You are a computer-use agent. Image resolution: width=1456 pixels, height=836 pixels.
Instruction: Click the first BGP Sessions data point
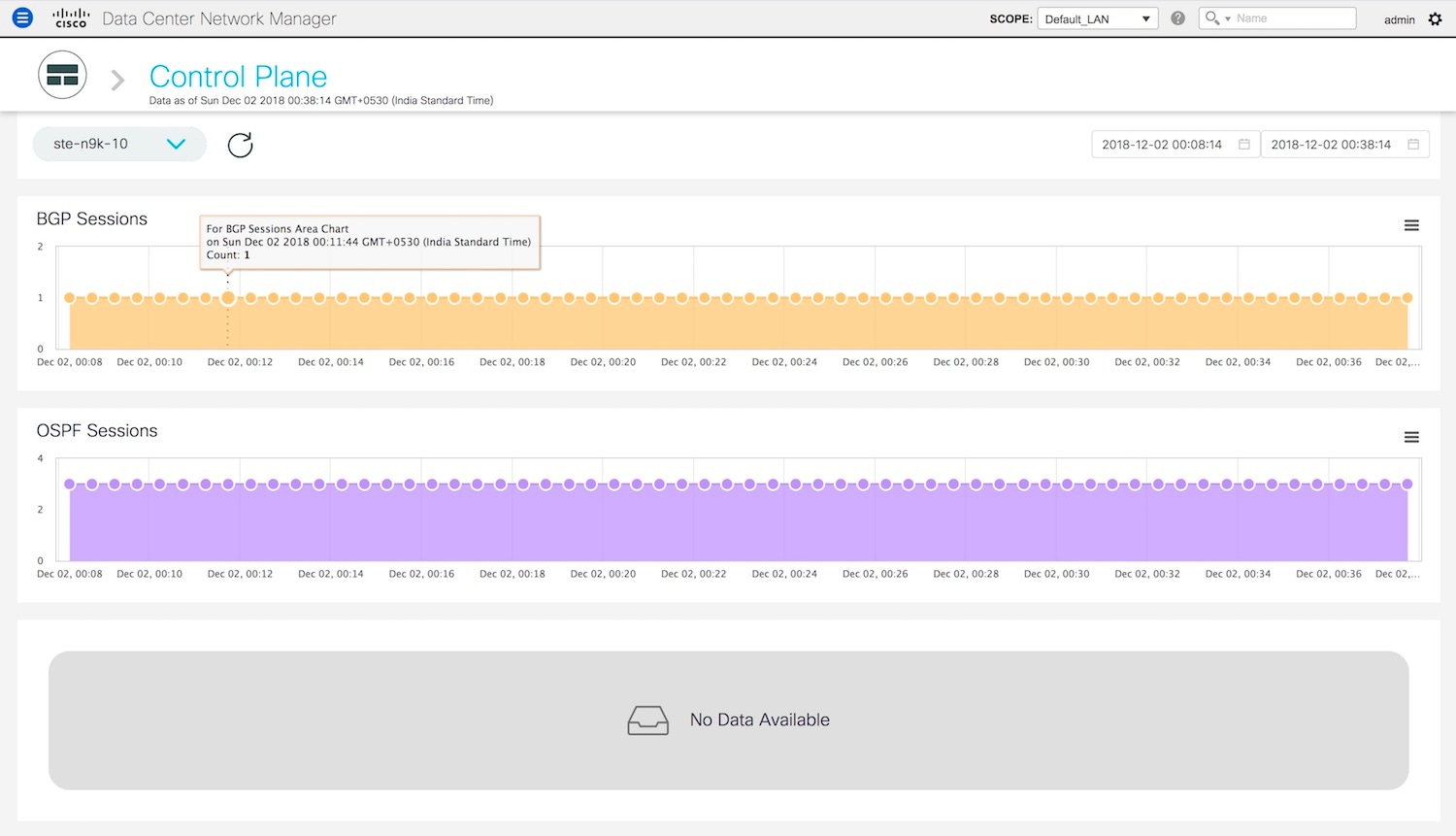click(69, 298)
